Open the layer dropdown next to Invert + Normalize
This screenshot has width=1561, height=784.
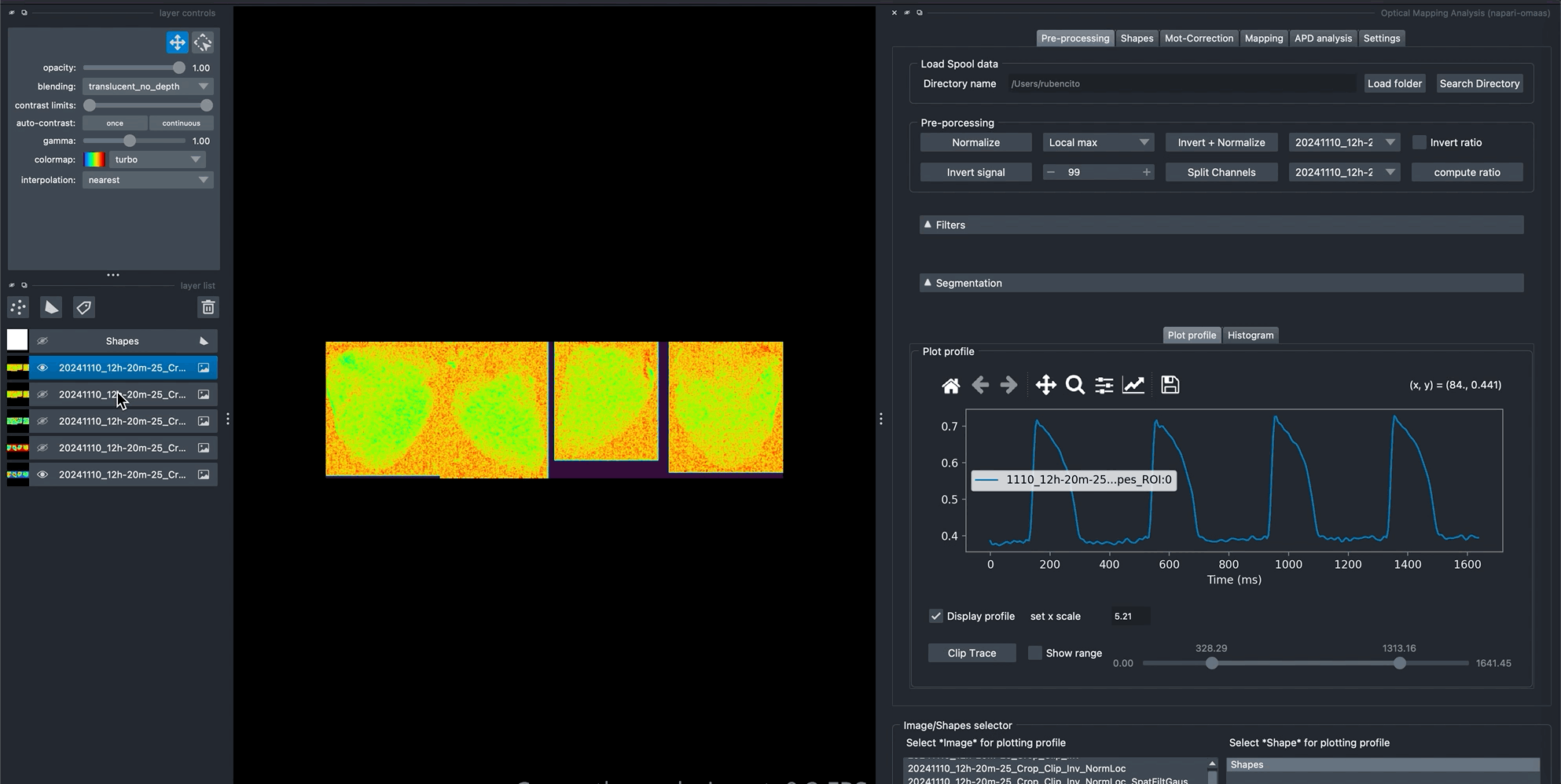click(1344, 142)
